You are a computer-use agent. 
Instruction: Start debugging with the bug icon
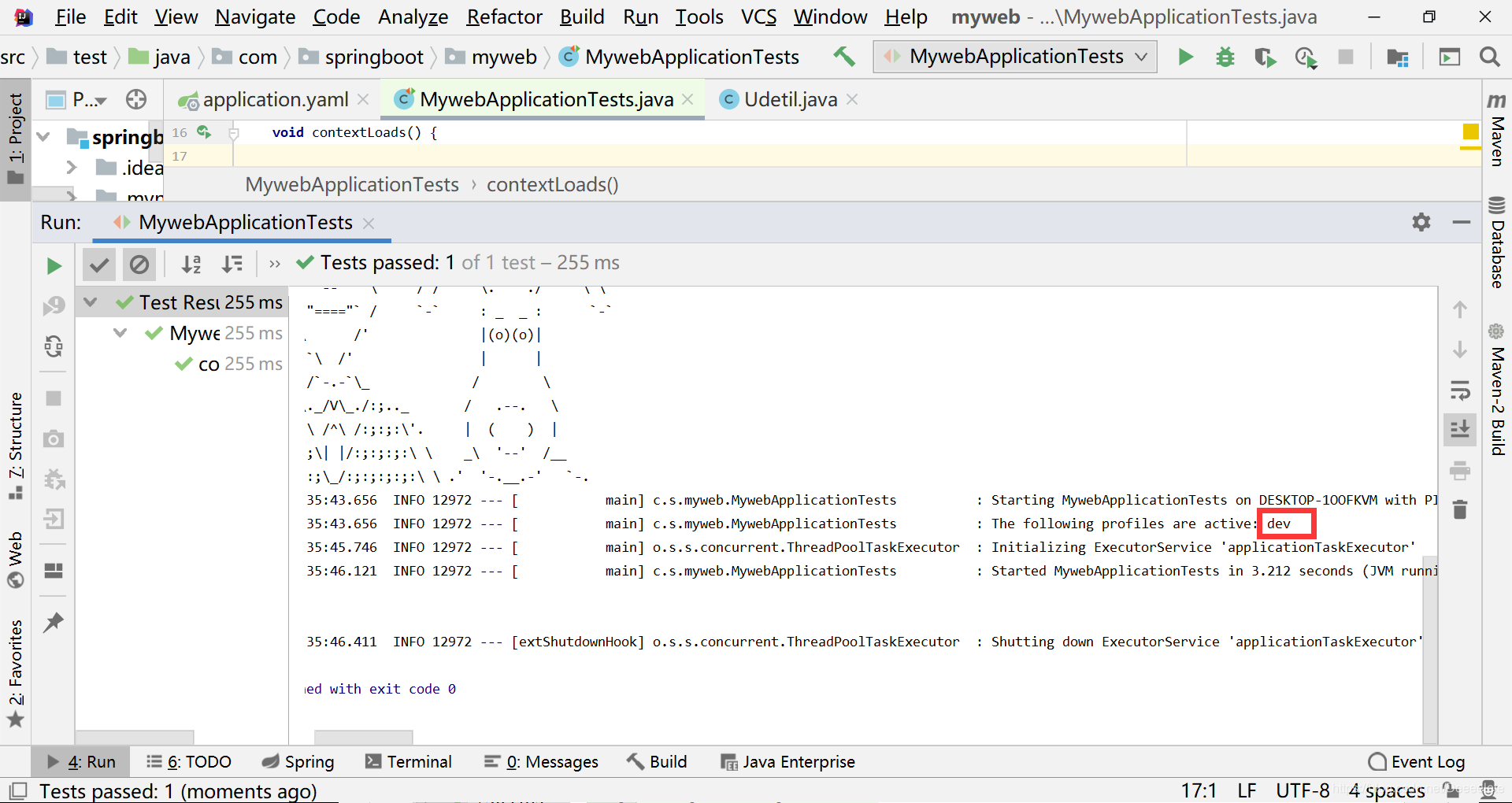coord(1225,57)
